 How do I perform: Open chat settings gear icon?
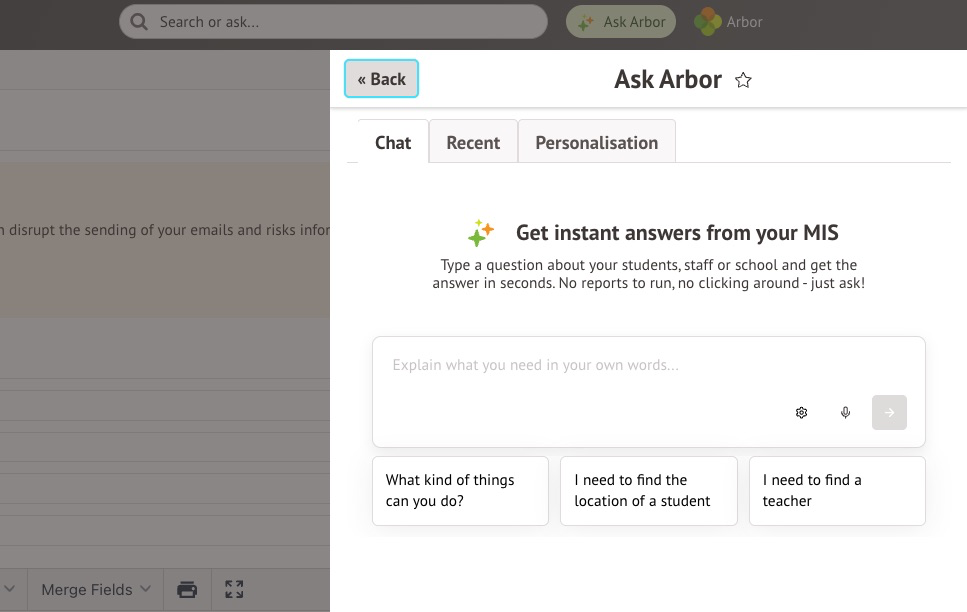(801, 413)
